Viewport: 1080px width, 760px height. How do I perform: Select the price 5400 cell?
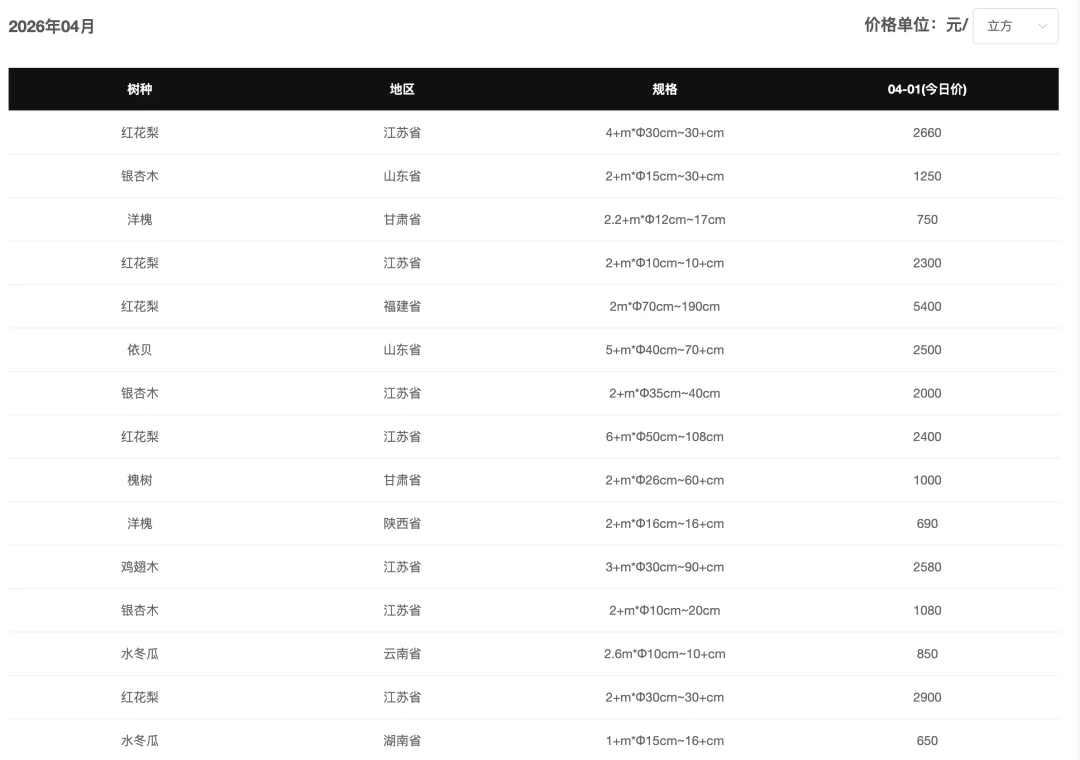click(927, 306)
